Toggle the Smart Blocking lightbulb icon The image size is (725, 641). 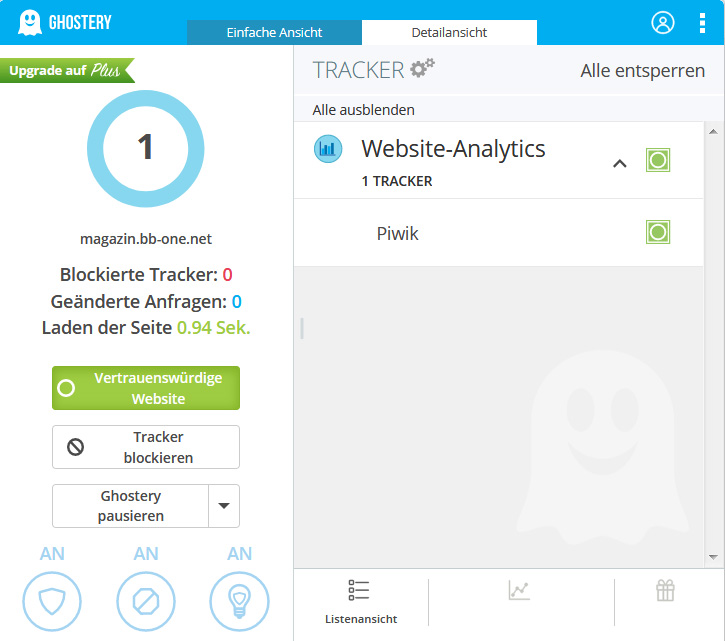(239, 601)
